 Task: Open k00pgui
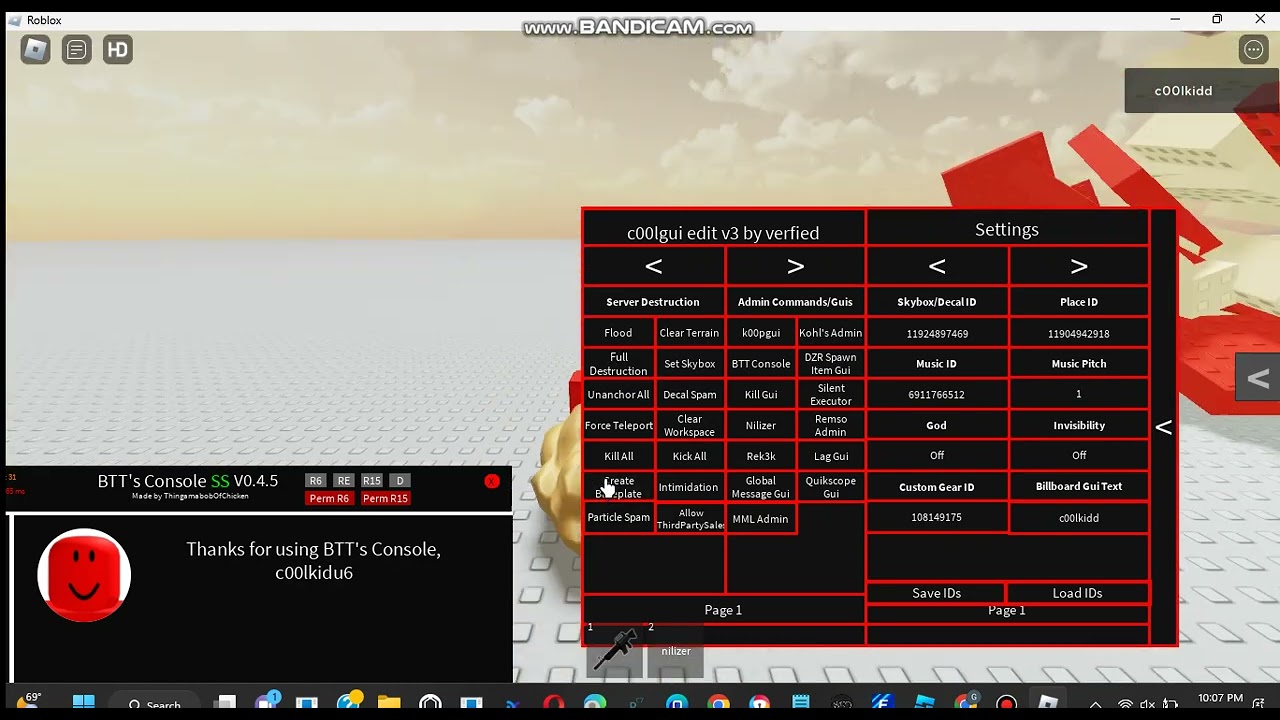click(x=760, y=333)
